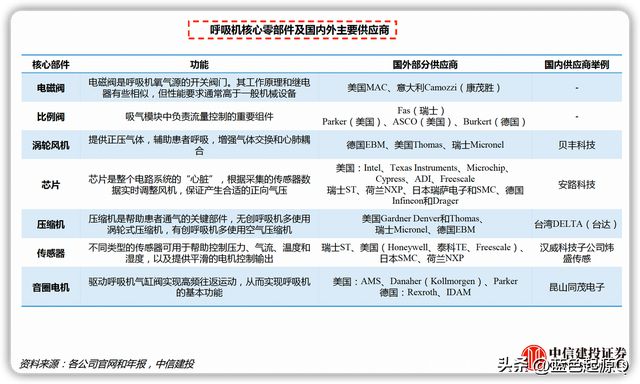Click the Intel, Texas Instruments supplier cell
Image resolution: width=640 pixels, height=384 pixels.
pyautogui.click(x=425, y=184)
